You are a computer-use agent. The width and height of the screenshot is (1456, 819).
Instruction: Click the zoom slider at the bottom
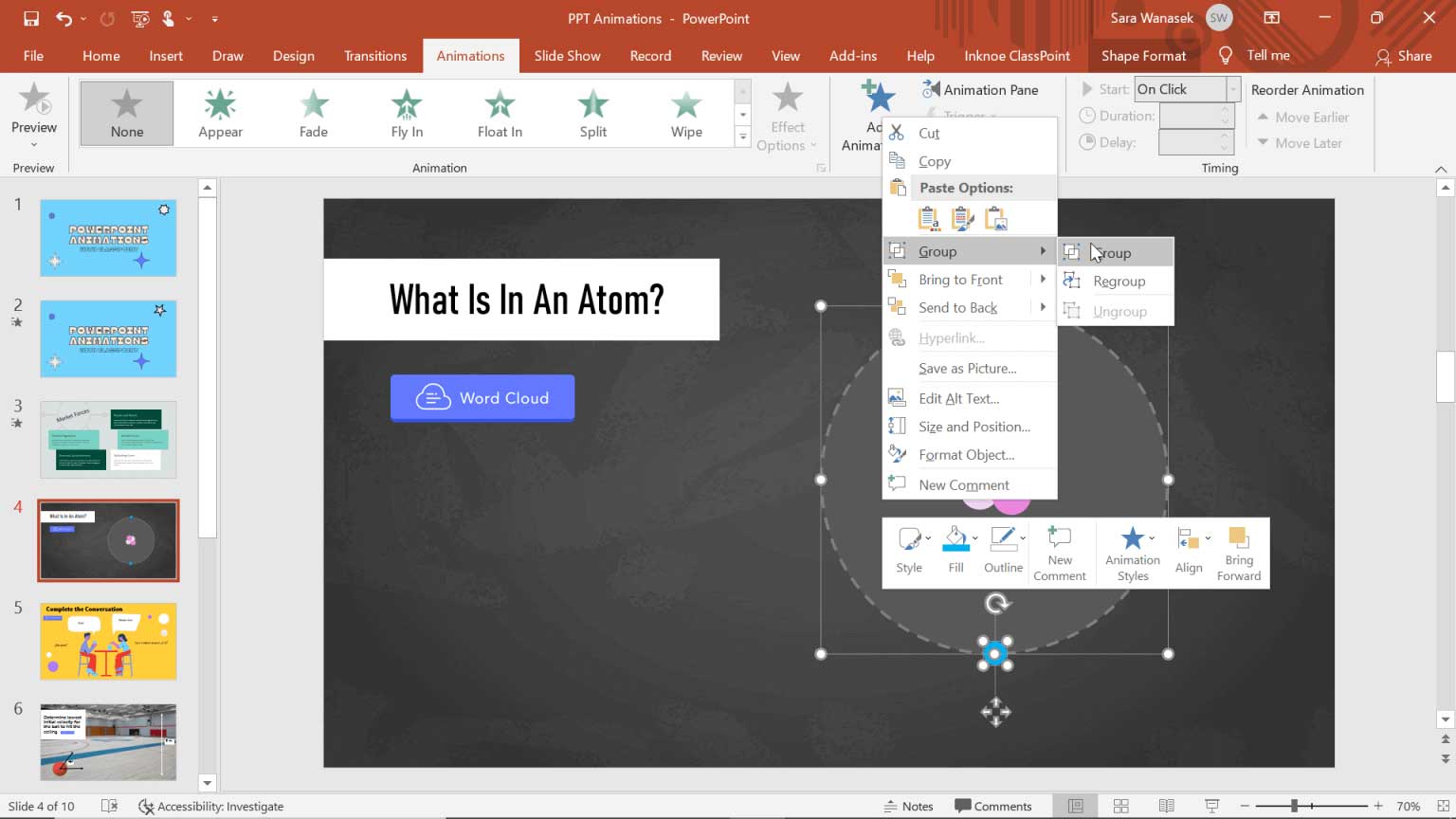point(1312,805)
